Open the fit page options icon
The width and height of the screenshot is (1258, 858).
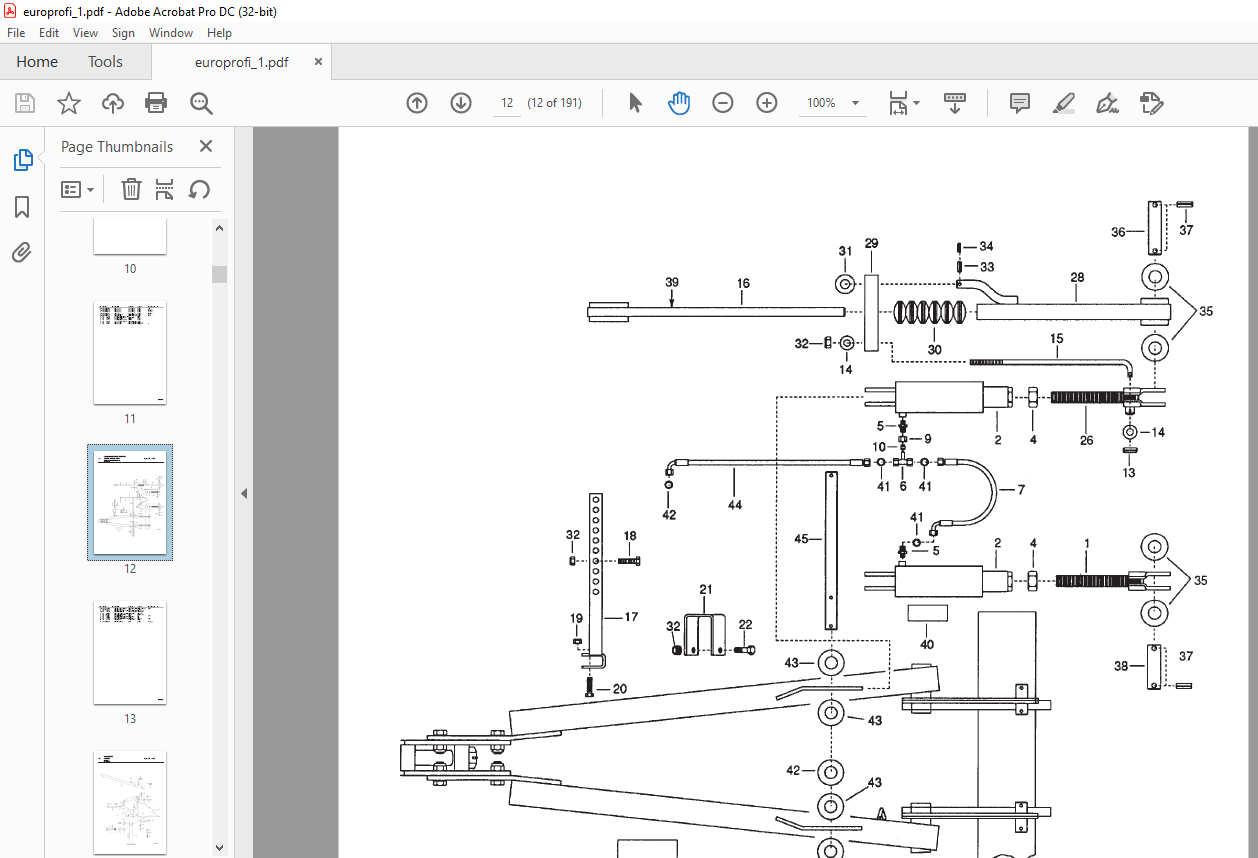[x=904, y=103]
